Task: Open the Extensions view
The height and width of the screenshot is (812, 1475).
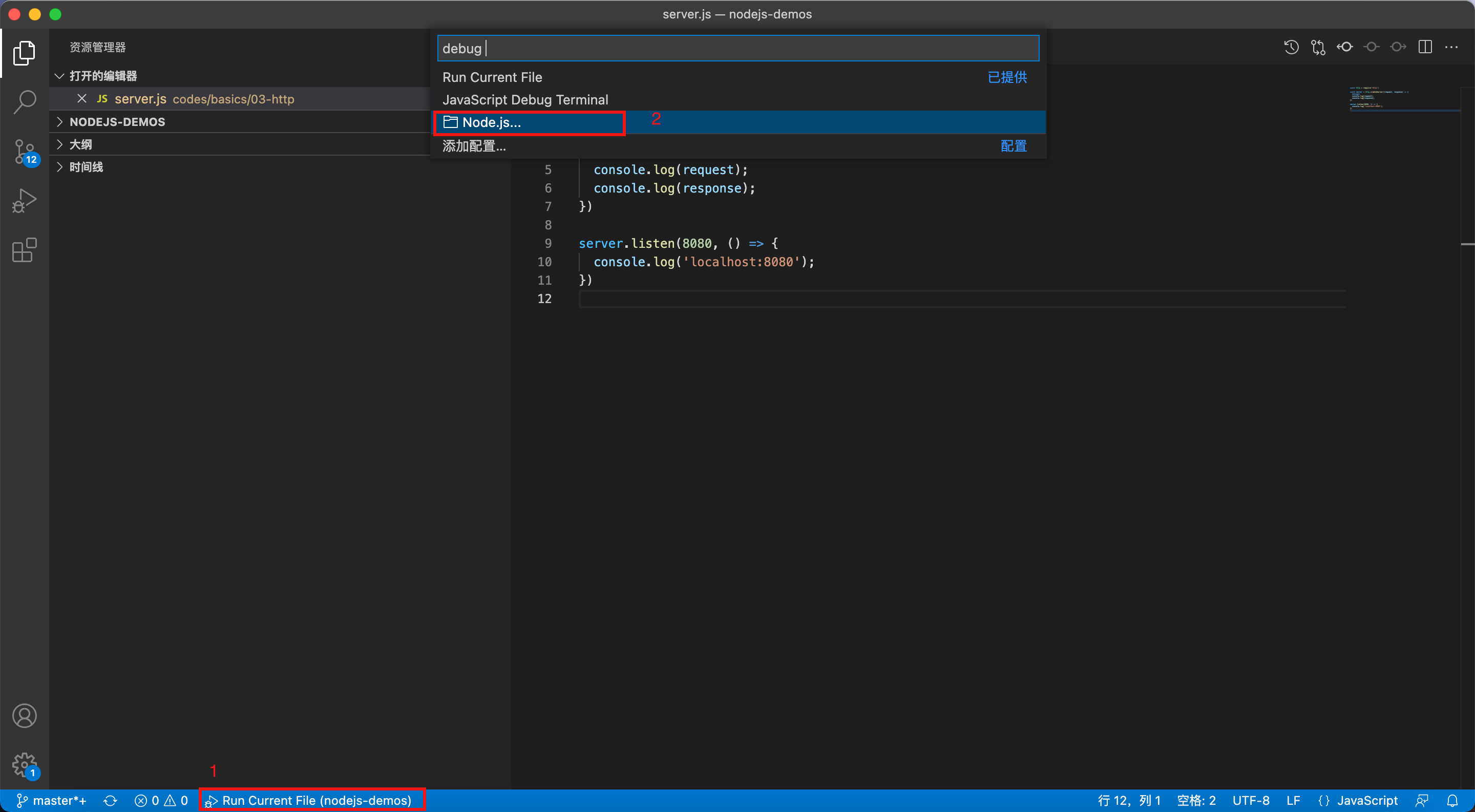Action: [x=25, y=250]
